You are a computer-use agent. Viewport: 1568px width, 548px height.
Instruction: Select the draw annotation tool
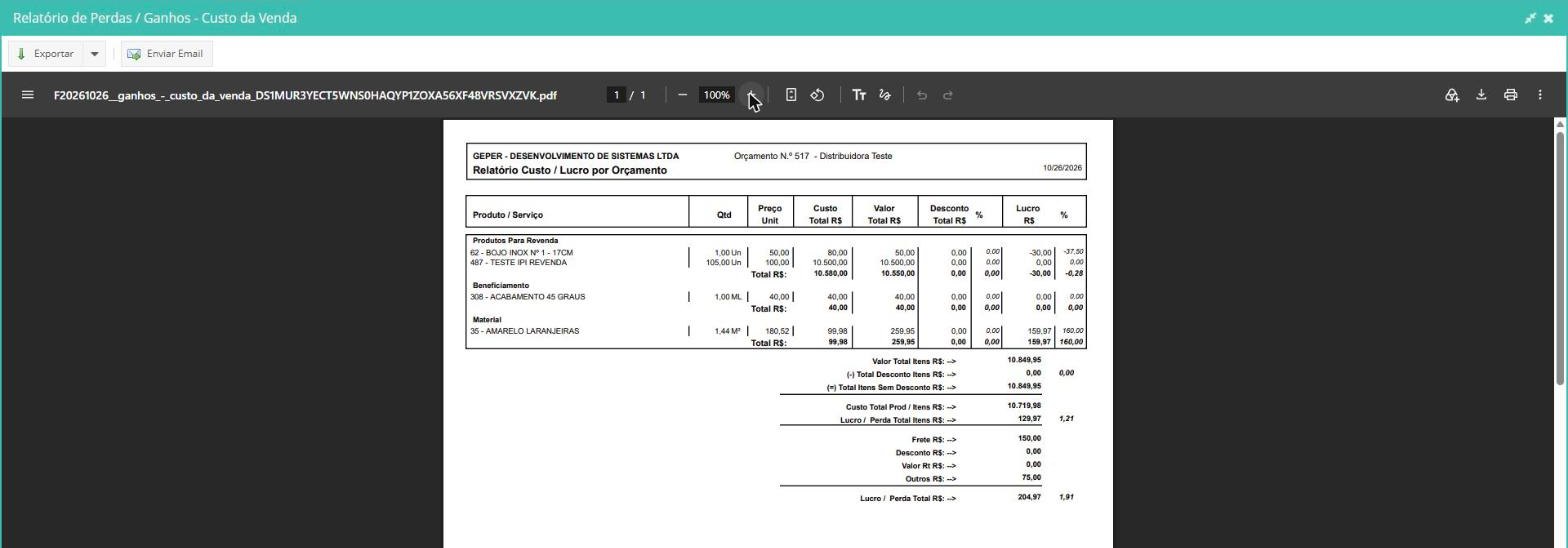[x=885, y=95]
